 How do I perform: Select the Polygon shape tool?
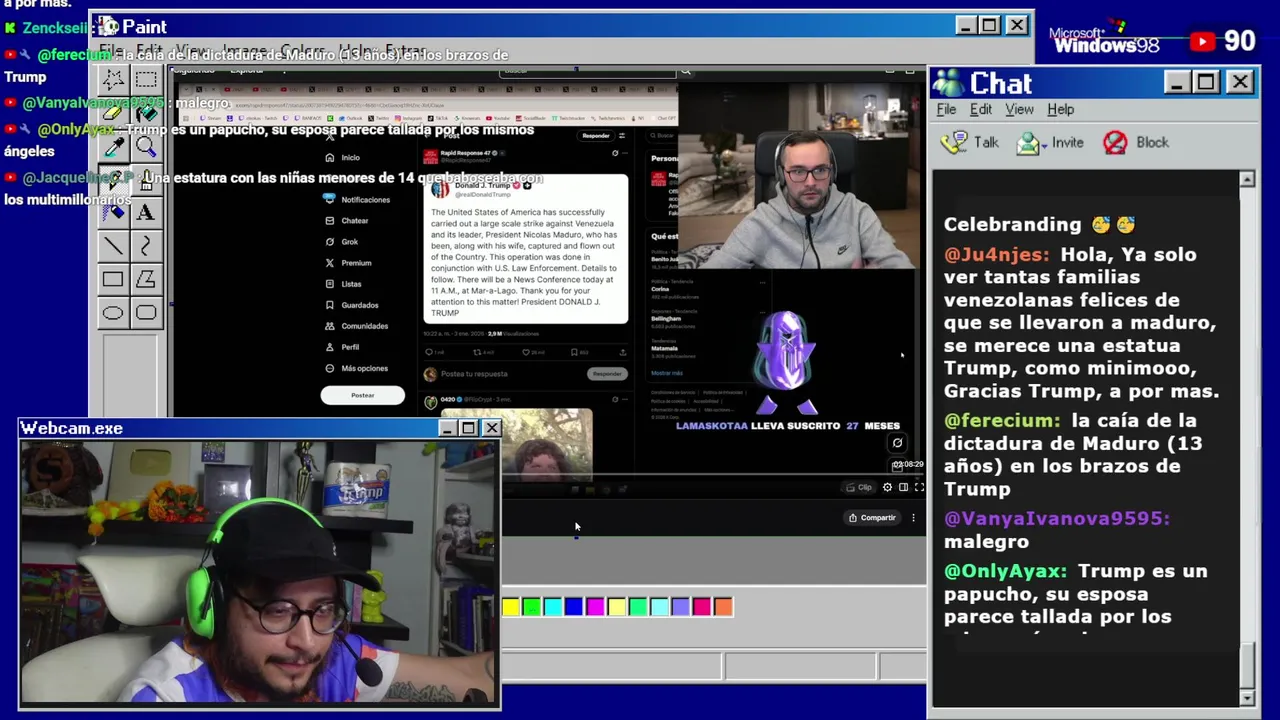tap(146, 280)
